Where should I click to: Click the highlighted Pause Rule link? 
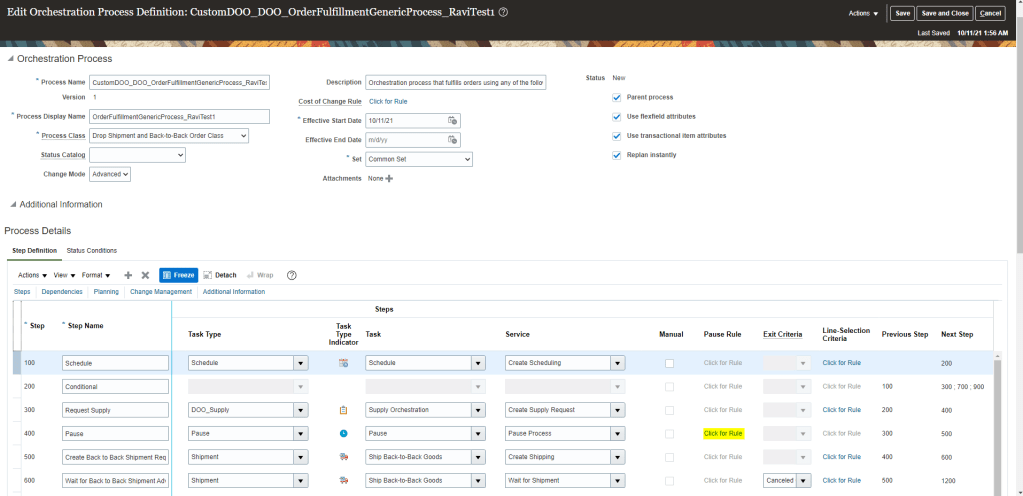pyautogui.click(x=723, y=433)
